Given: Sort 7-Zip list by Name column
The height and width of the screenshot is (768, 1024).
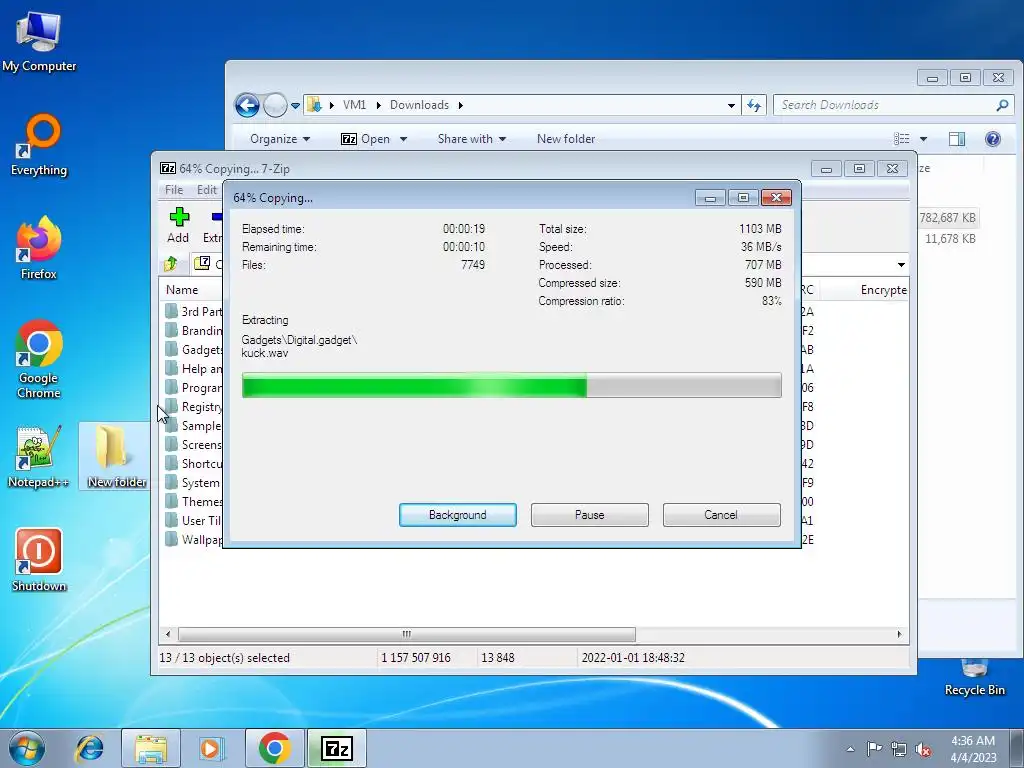Looking at the screenshot, I should point(182,289).
